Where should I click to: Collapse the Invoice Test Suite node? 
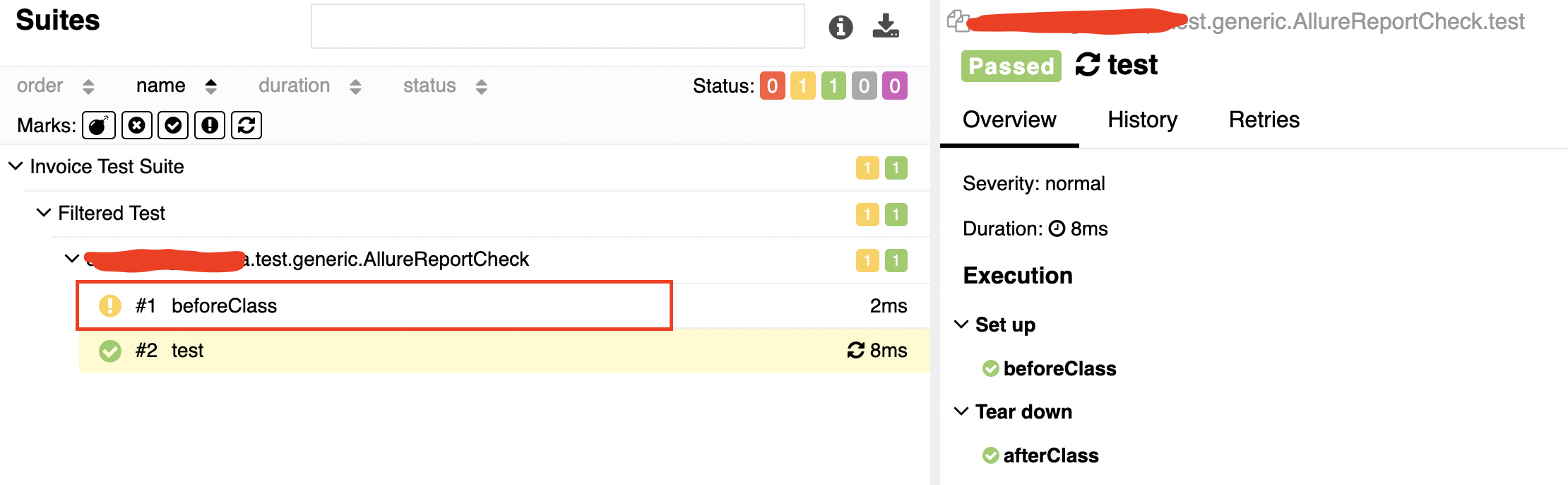tap(16, 166)
